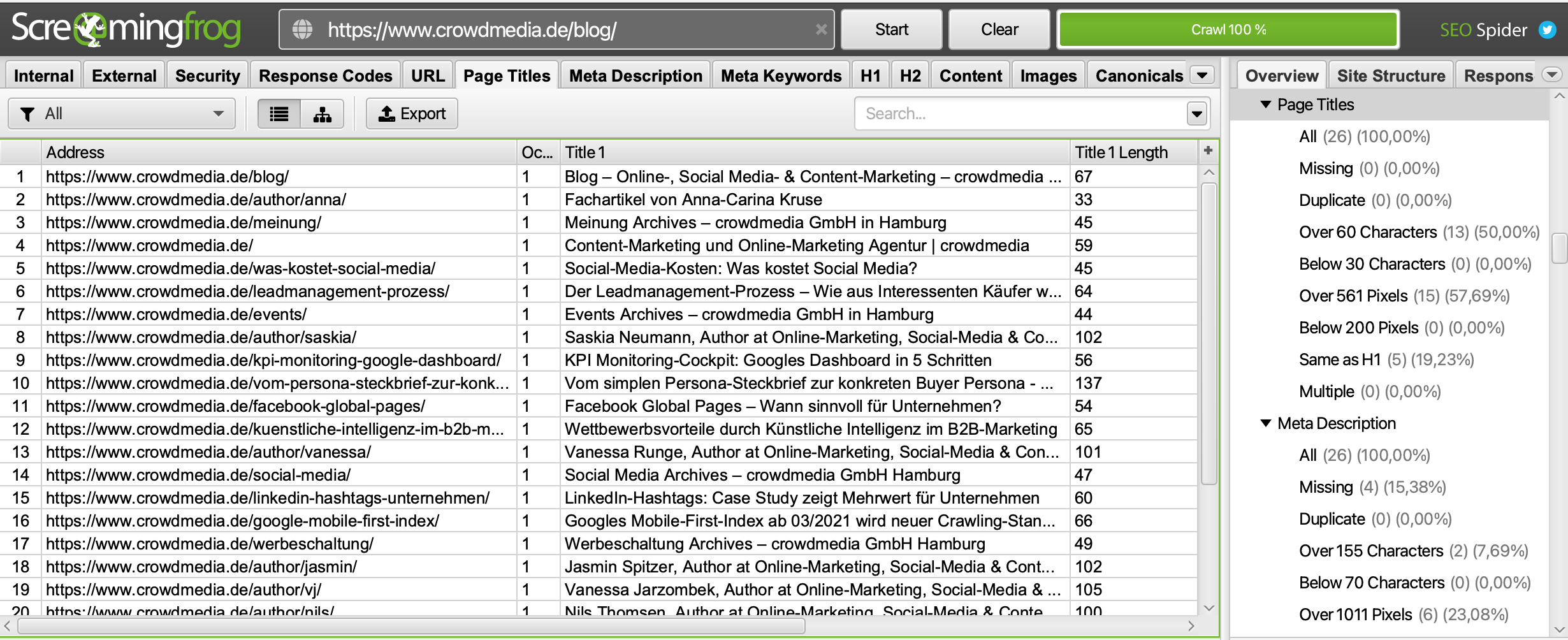Open the Content tab

(970, 76)
